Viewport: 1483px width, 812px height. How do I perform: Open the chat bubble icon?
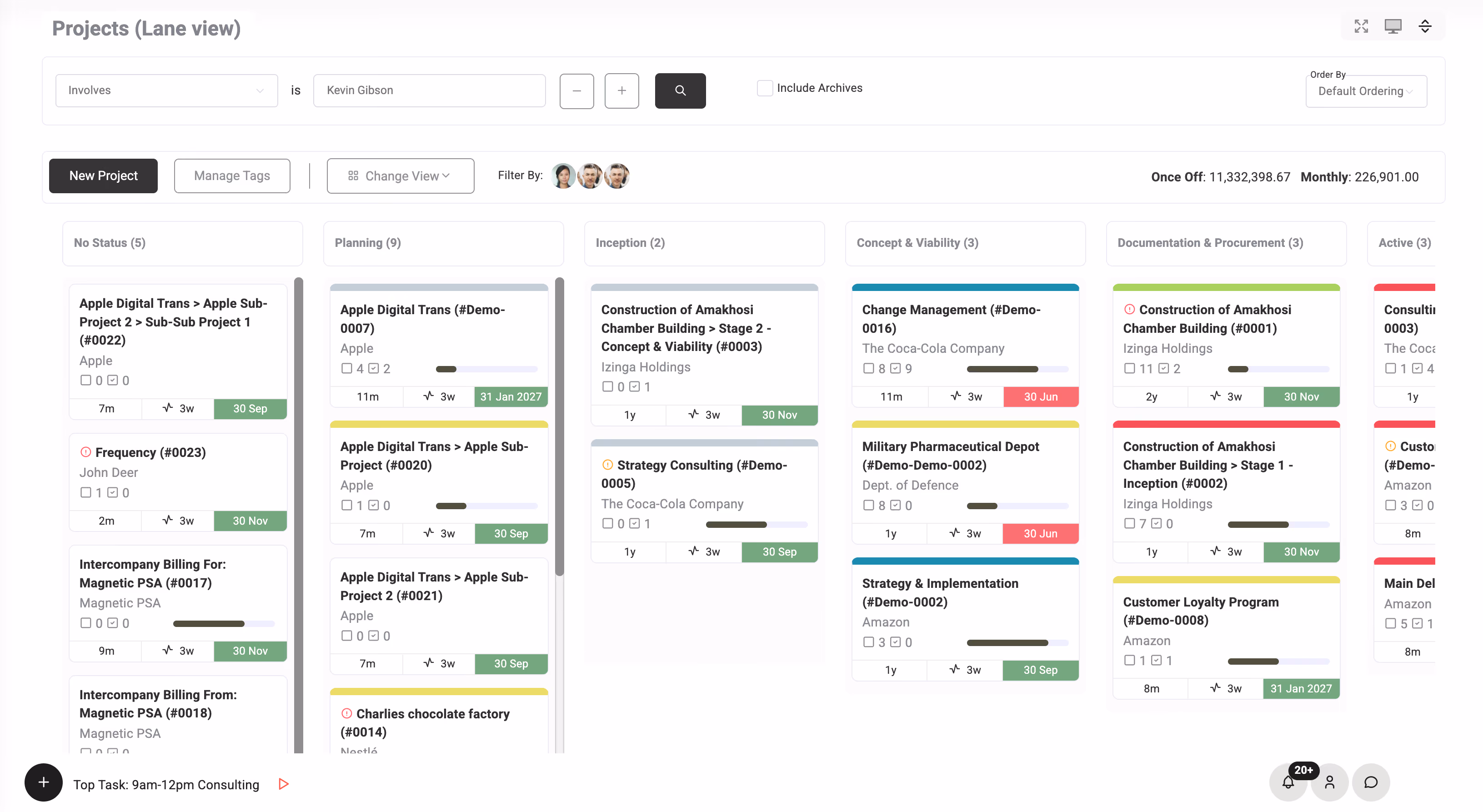1371,782
